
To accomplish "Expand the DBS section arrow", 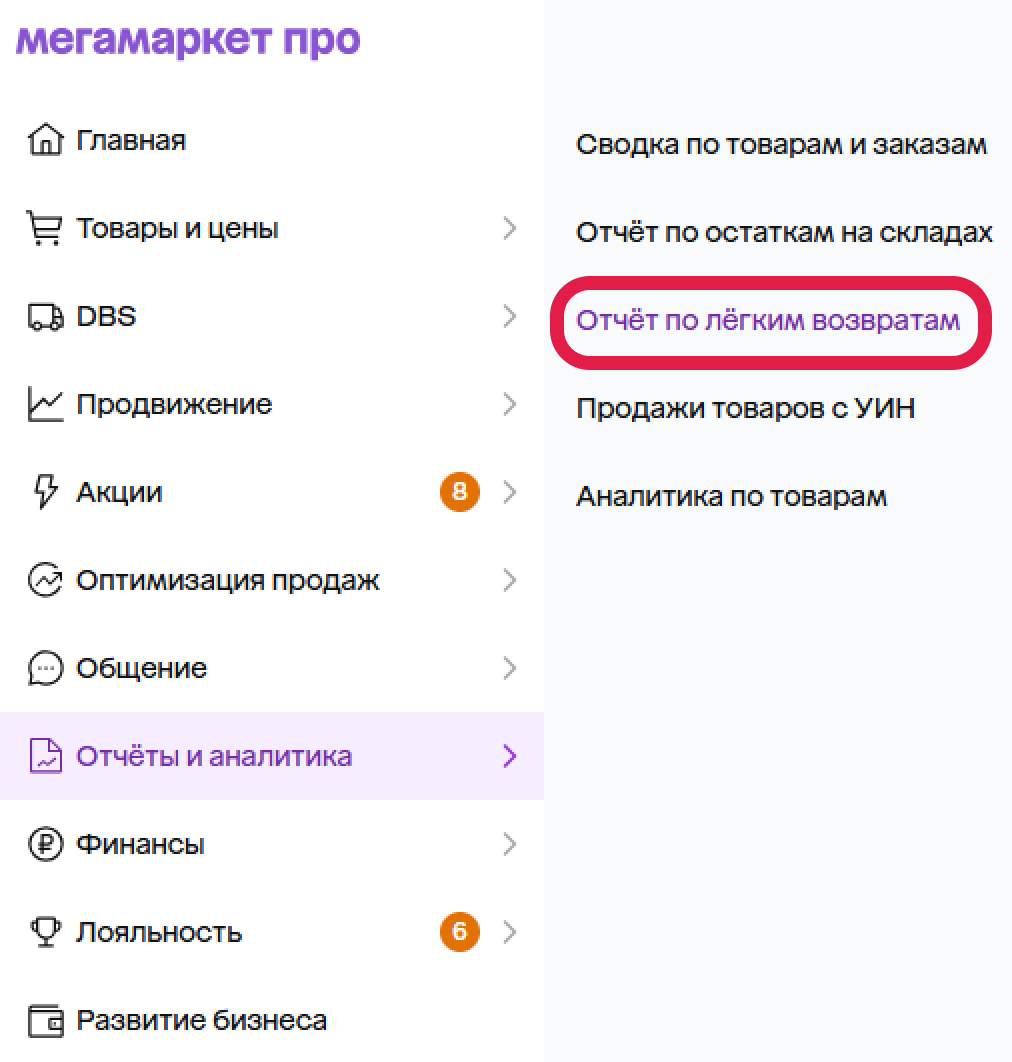I will 510,316.
